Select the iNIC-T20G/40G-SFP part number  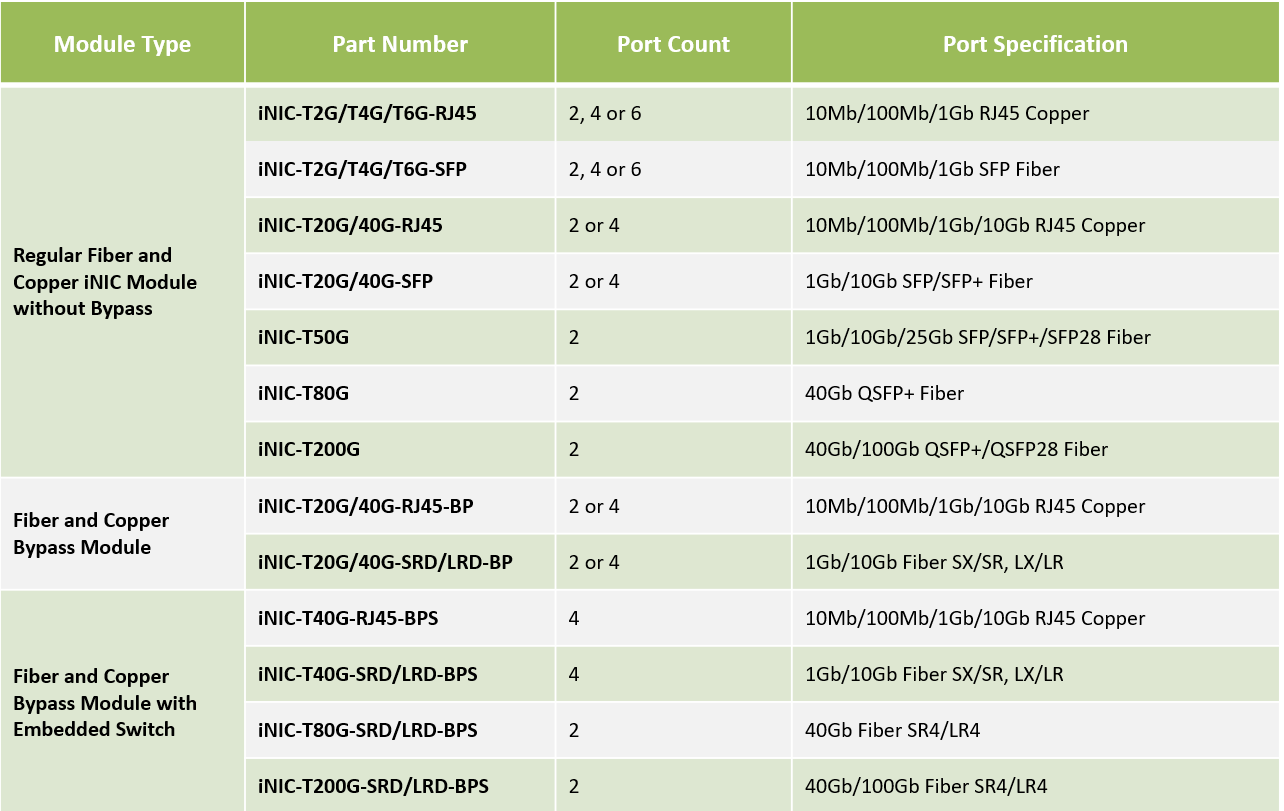(x=345, y=281)
